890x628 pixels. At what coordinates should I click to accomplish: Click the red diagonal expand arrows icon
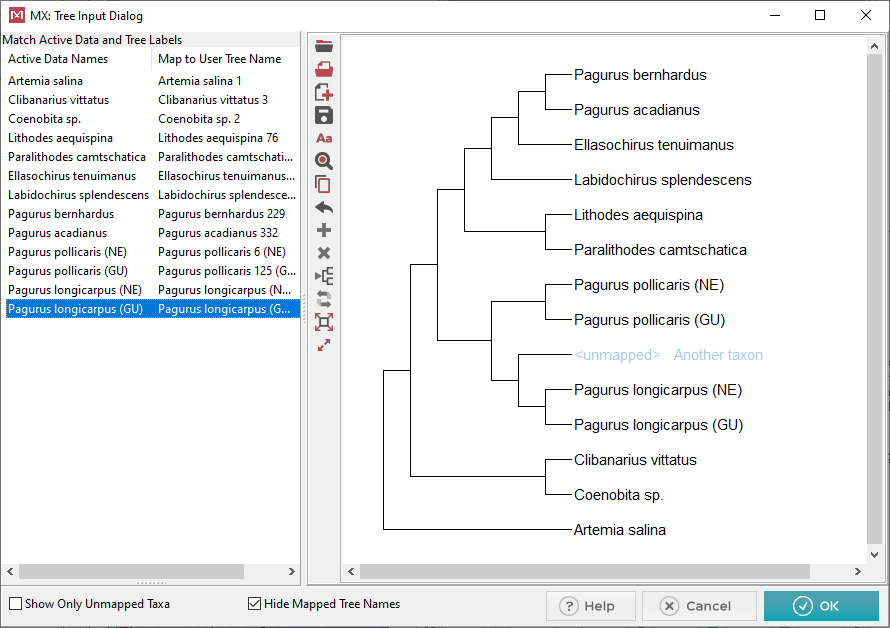pos(323,345)
